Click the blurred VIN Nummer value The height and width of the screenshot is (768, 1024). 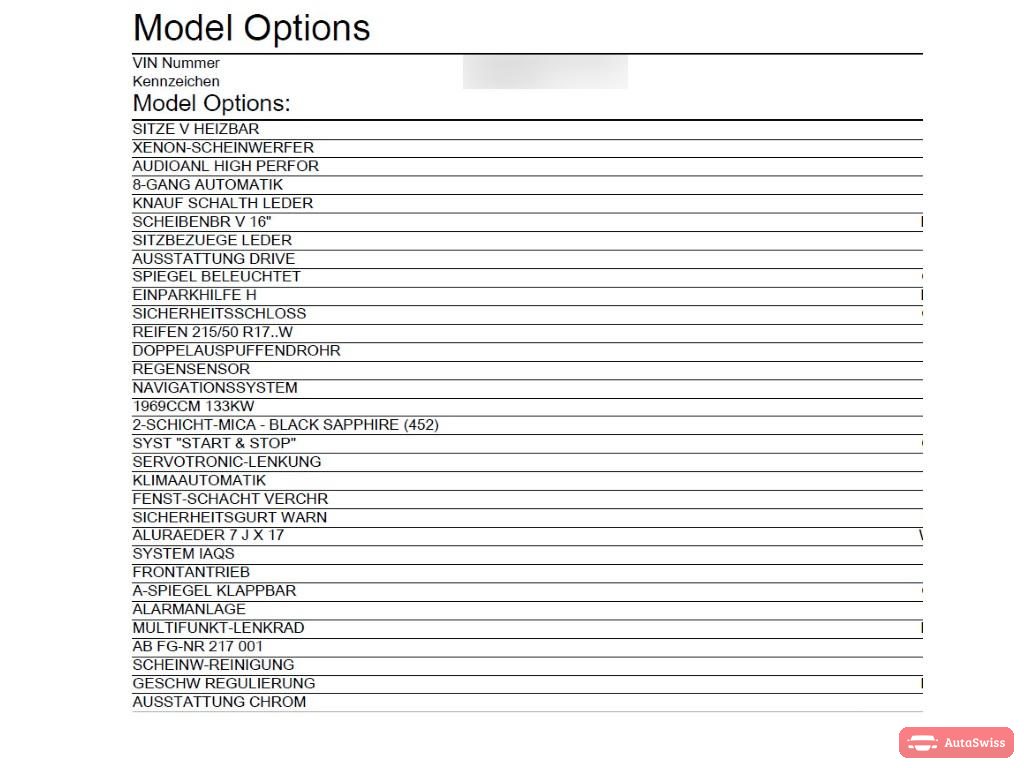pyautogui.click(x=545, y=72)
